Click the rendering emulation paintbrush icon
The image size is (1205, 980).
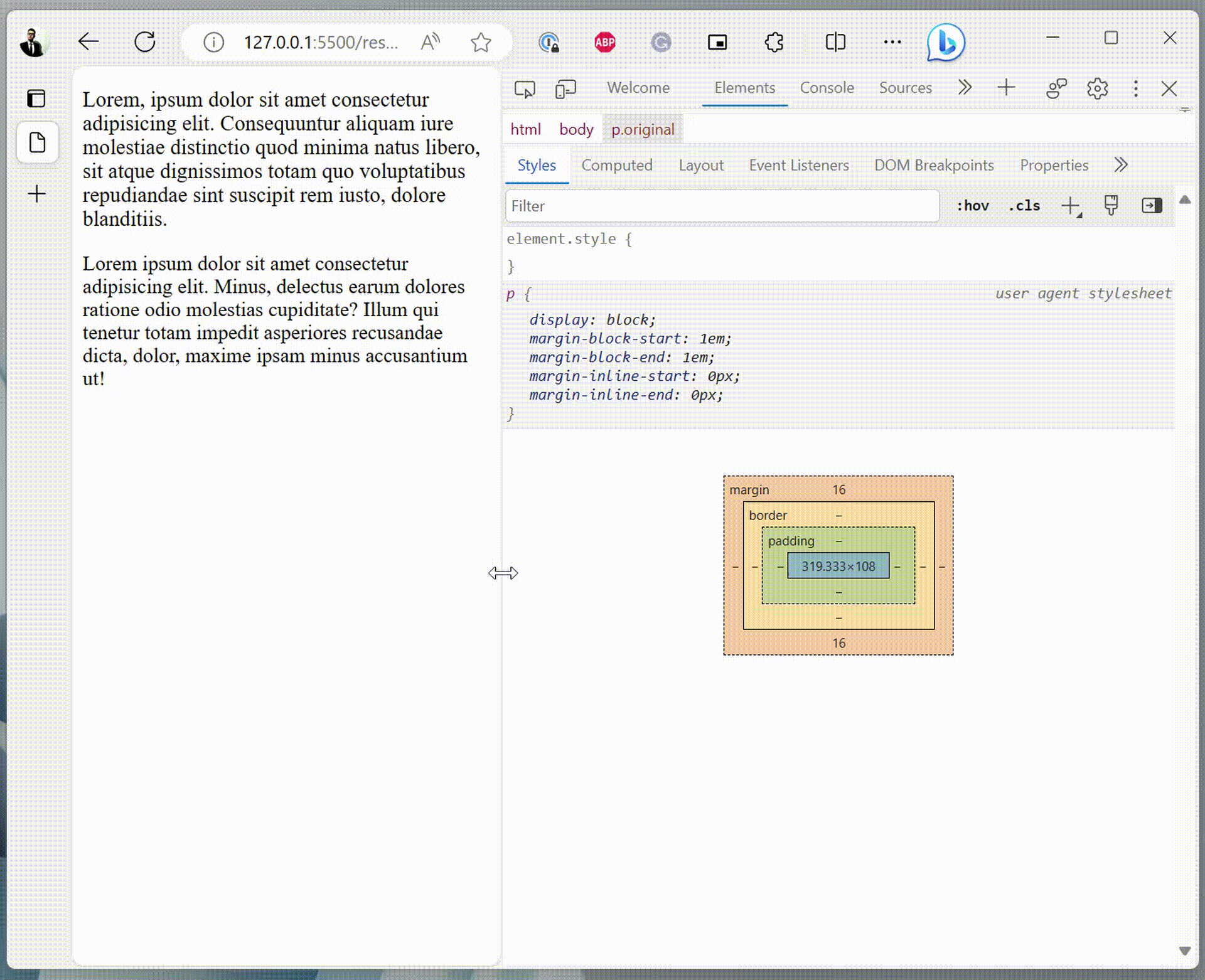pos(1111,206)
